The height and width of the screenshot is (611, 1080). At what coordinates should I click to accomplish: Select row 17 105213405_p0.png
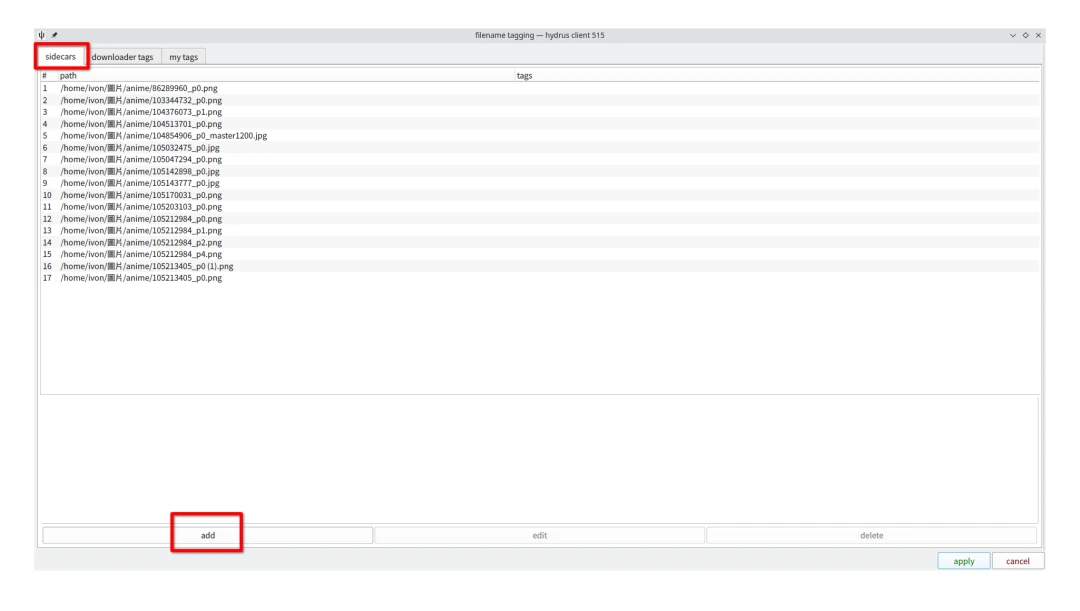(540, 278)
